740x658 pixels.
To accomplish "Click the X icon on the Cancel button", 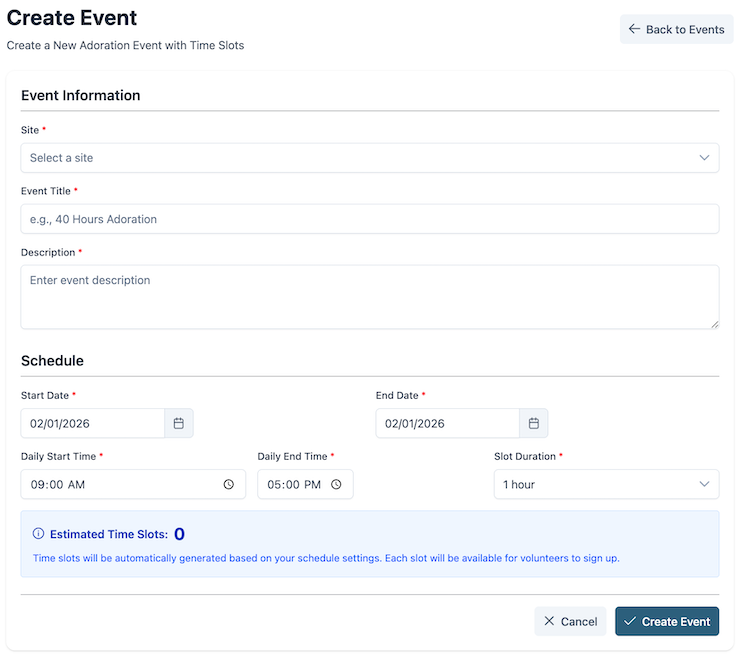I will click(x=549, y=621).
